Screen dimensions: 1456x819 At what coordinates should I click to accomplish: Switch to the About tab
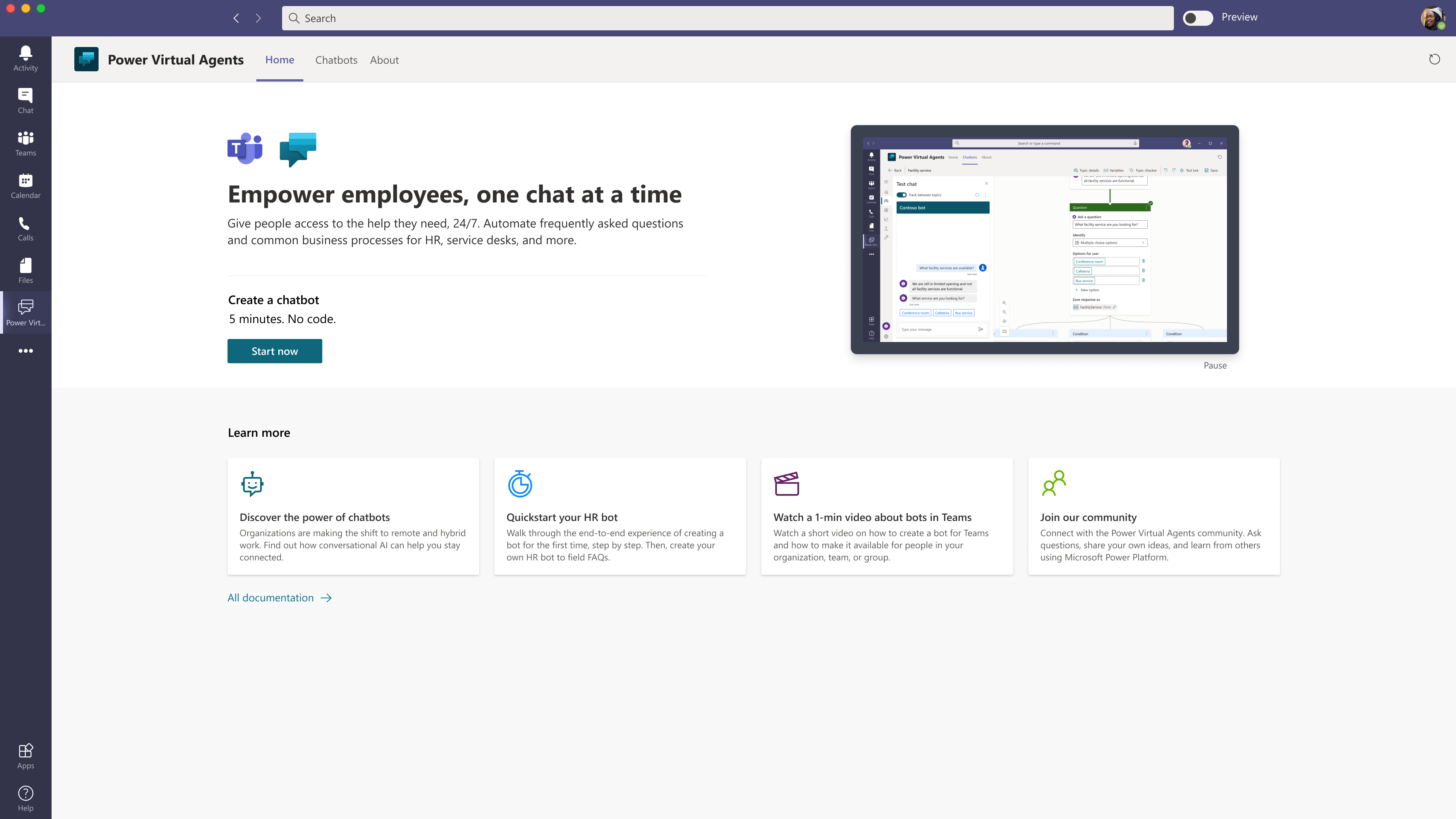(x=384, y=60)
